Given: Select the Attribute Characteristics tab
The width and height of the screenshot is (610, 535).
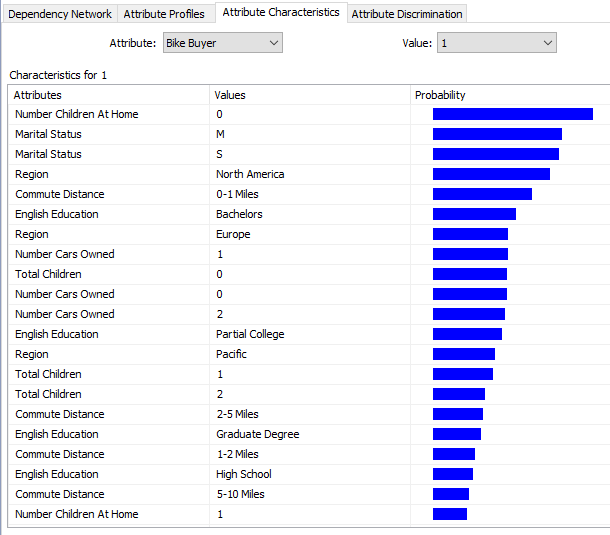Looking at the screenshot, I should tap(280, 13).
